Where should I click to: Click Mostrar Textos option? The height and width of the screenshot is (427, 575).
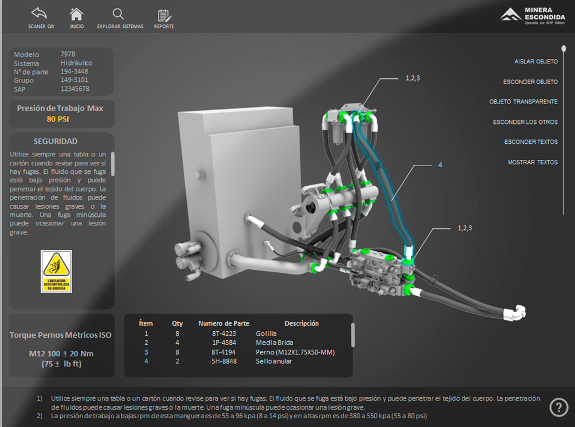[532, 162]
